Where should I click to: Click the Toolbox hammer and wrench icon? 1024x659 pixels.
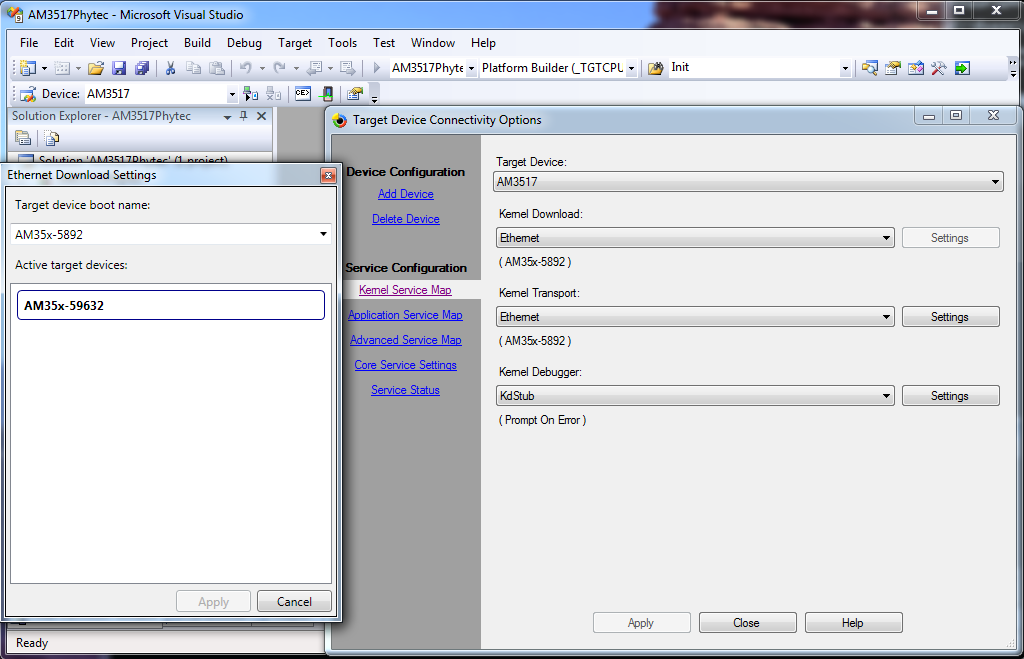click(938, 68)
